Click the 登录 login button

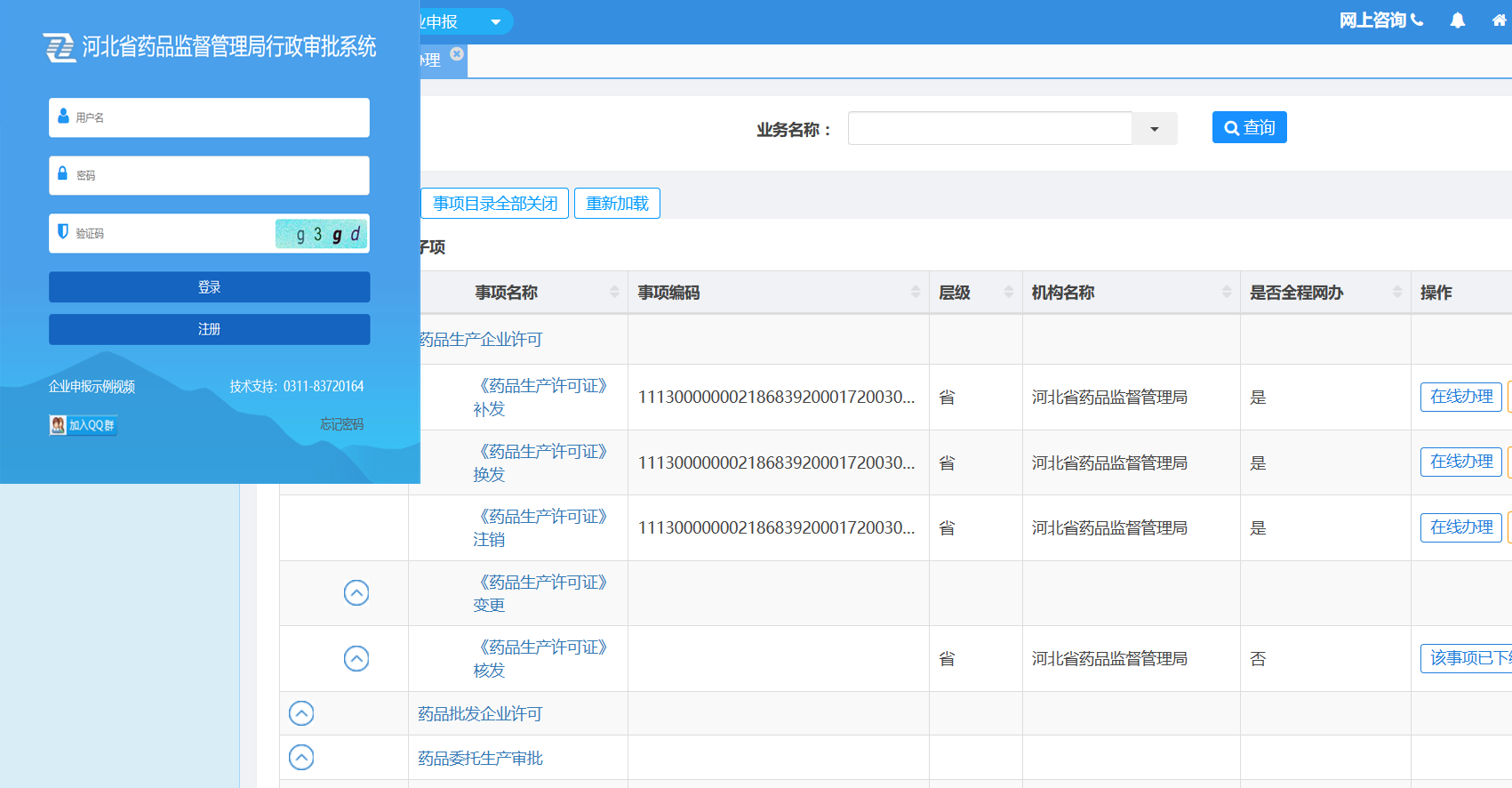click(x=209, y=287)
